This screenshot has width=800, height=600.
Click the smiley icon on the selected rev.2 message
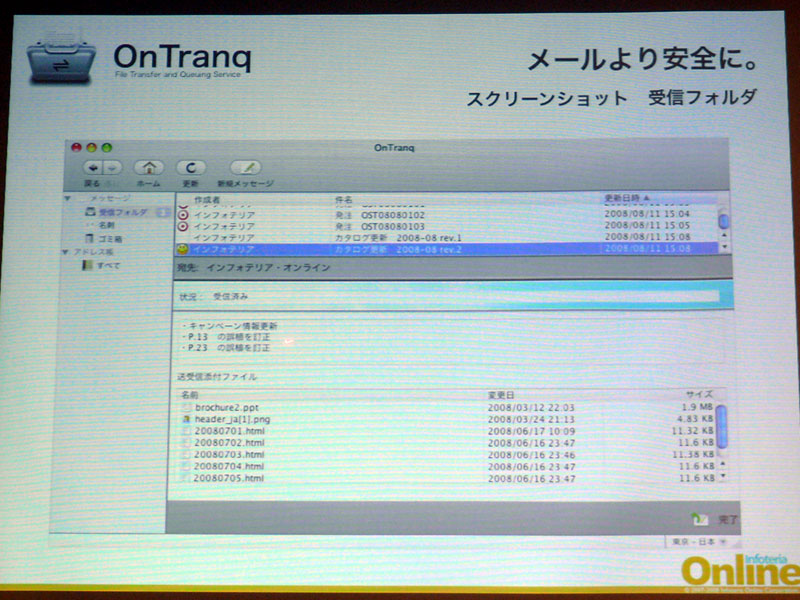(x=182, y=249)
